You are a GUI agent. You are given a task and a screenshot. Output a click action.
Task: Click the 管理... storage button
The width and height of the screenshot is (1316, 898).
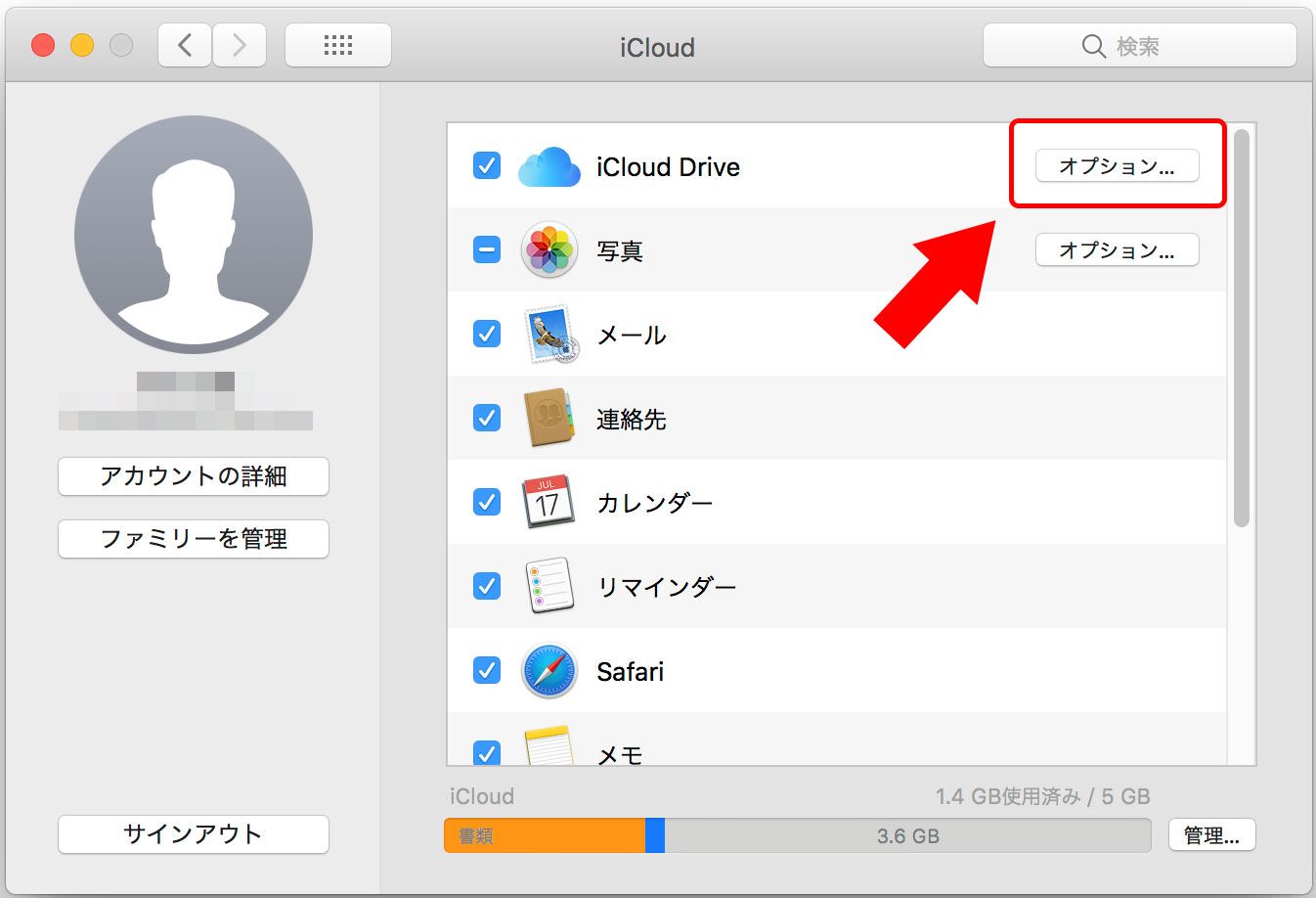pos(1212,835)
